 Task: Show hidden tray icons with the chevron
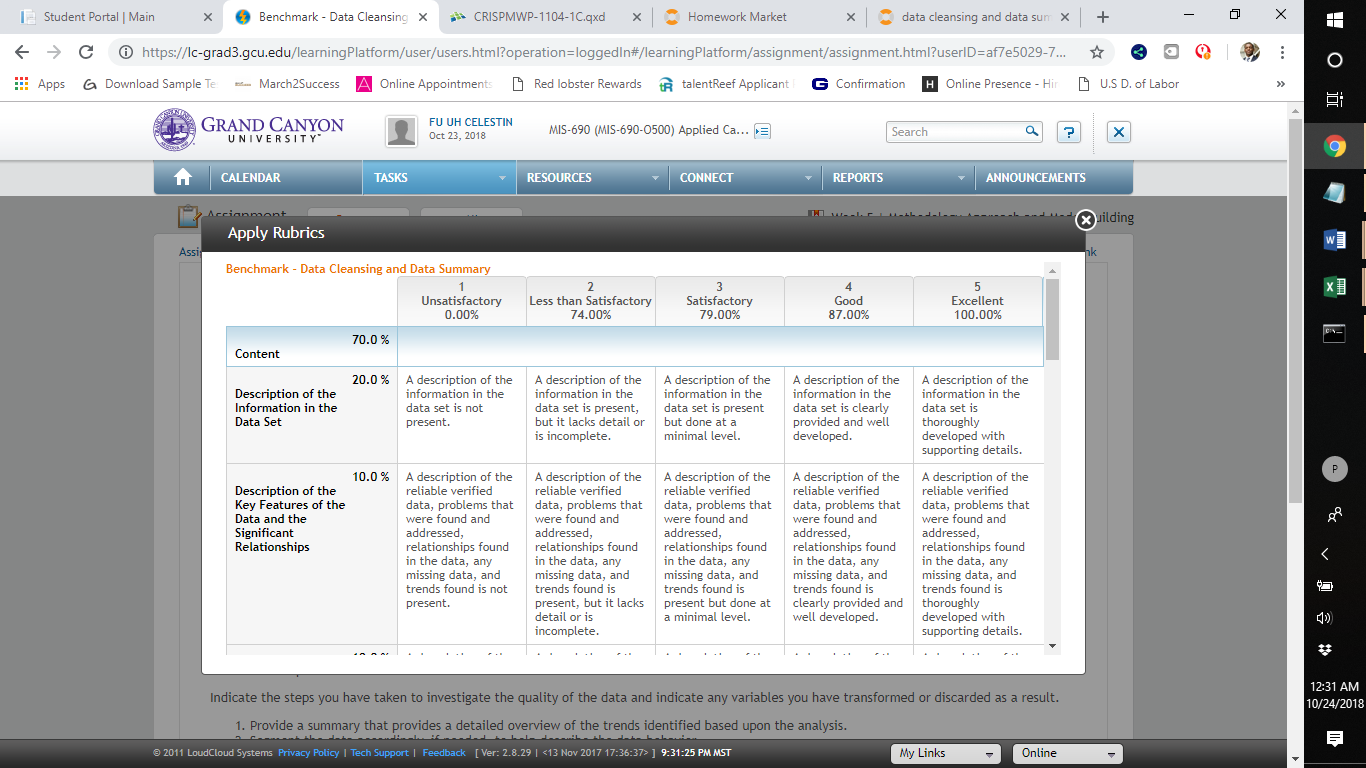click(x=1325, y=554)
